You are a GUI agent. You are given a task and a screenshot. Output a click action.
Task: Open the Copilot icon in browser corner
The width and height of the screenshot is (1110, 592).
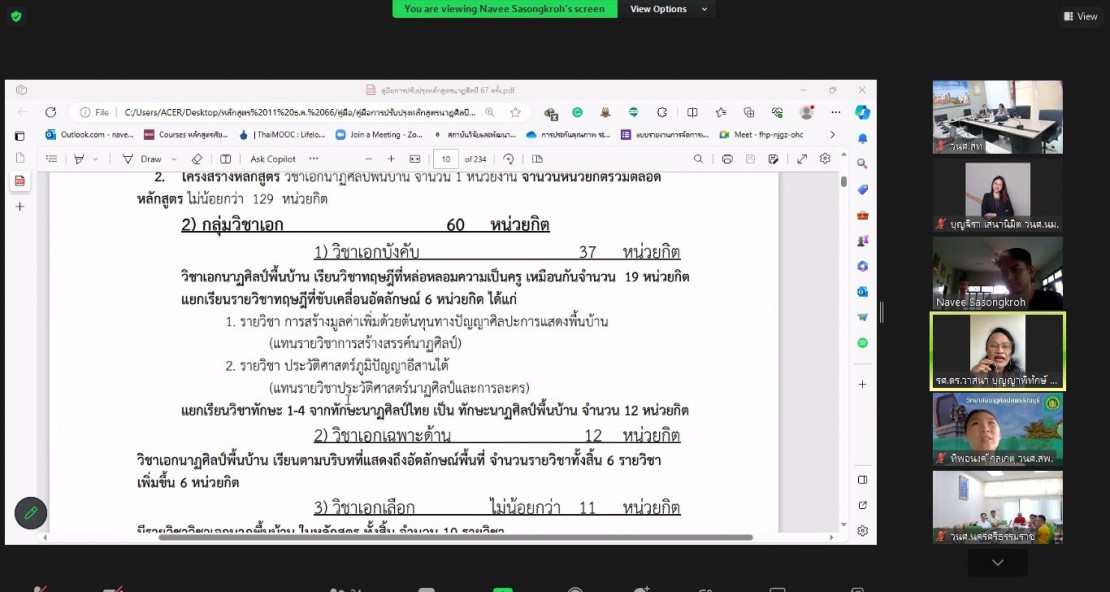pyautogui.click(x=862, y=112)
